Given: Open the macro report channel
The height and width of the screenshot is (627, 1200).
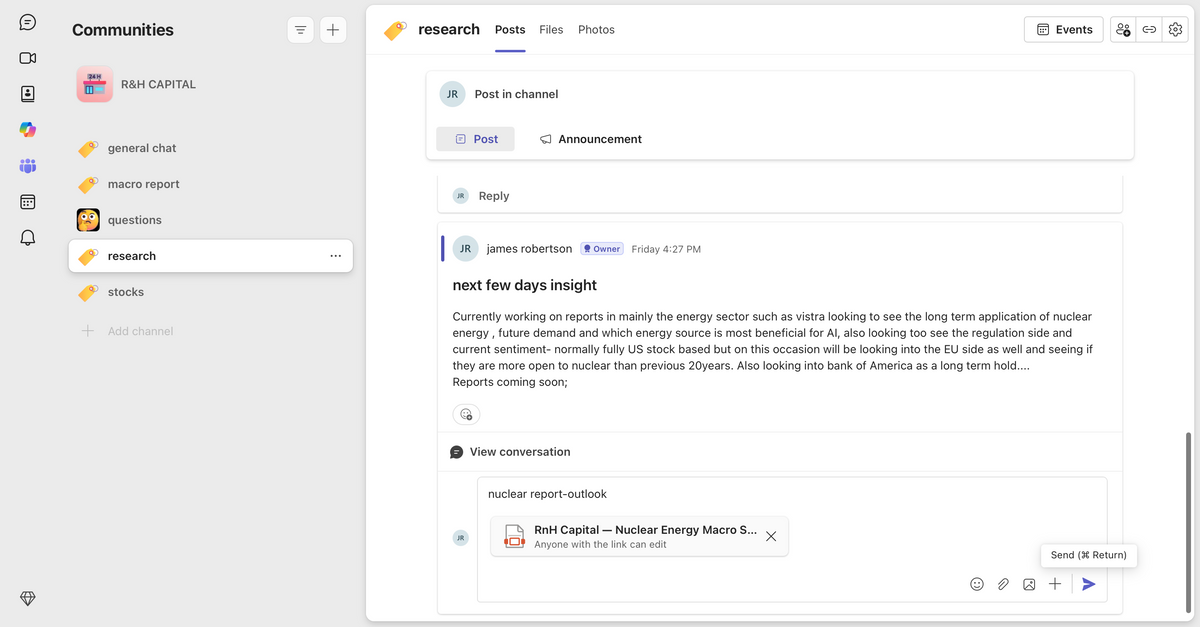Looking at the screenshot, I should tap(210, 184).
